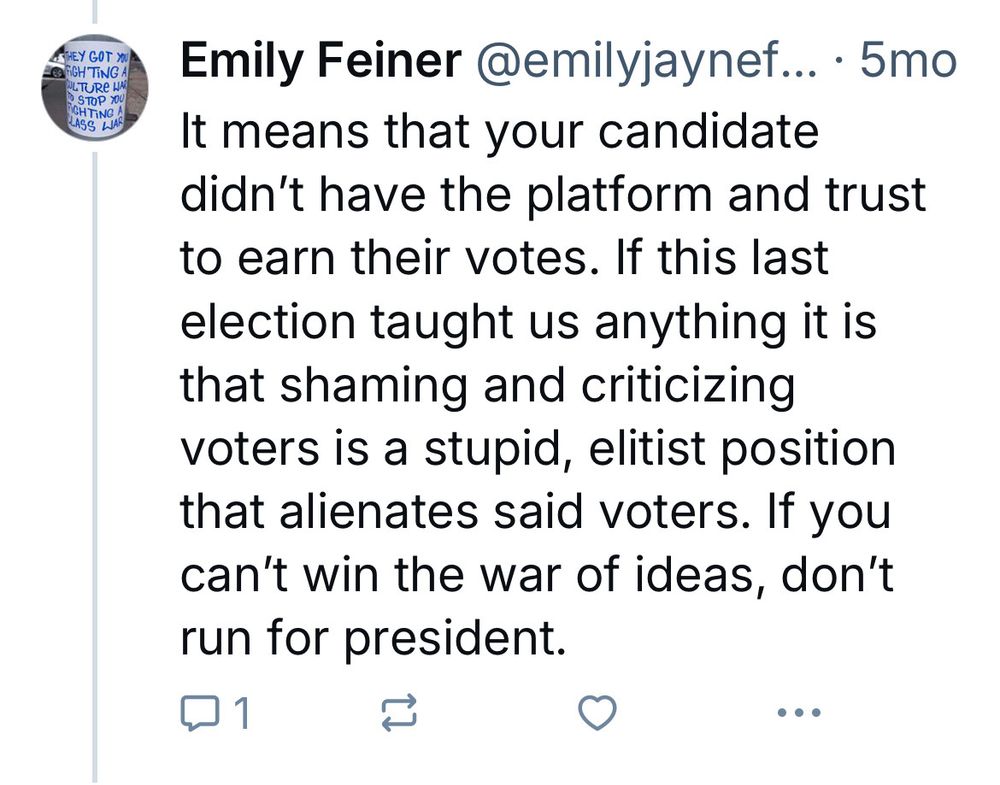Click the repost arrows icon
Image resolution: width=1000 pixels, height=785 pixels.
(x=399, y=712)
